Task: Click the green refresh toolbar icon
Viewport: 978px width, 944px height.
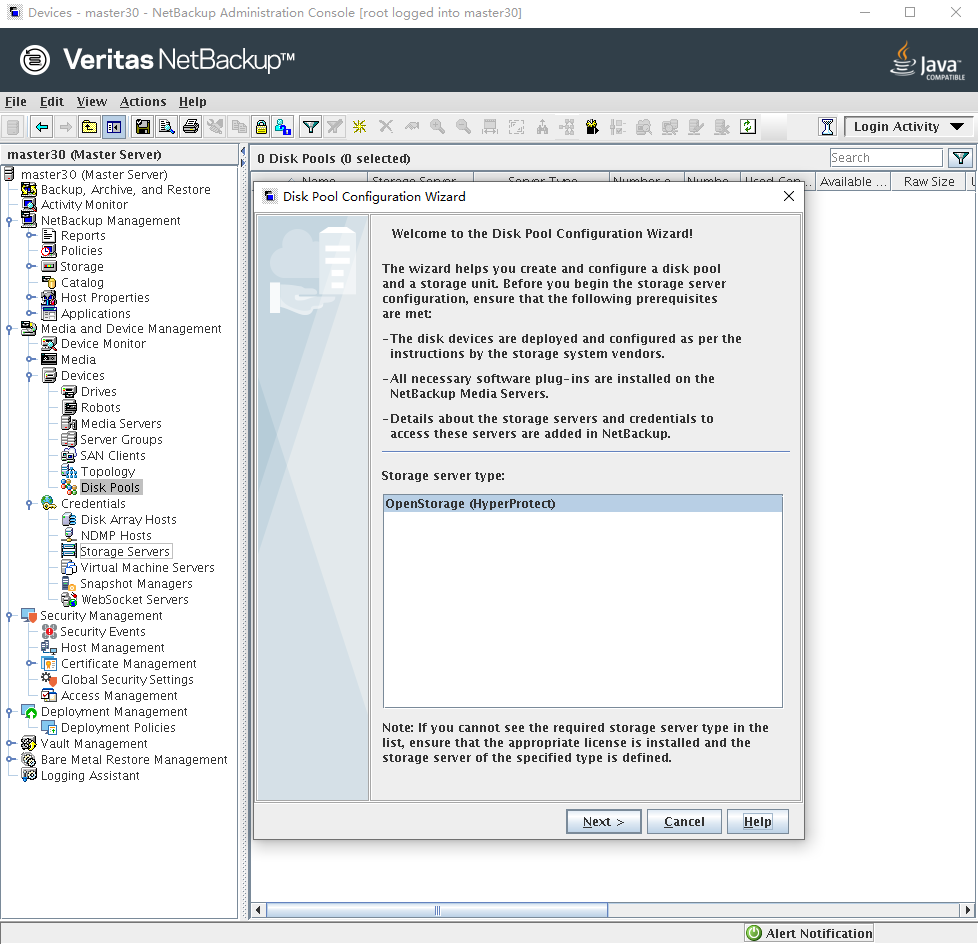Action: pos(748,127)
